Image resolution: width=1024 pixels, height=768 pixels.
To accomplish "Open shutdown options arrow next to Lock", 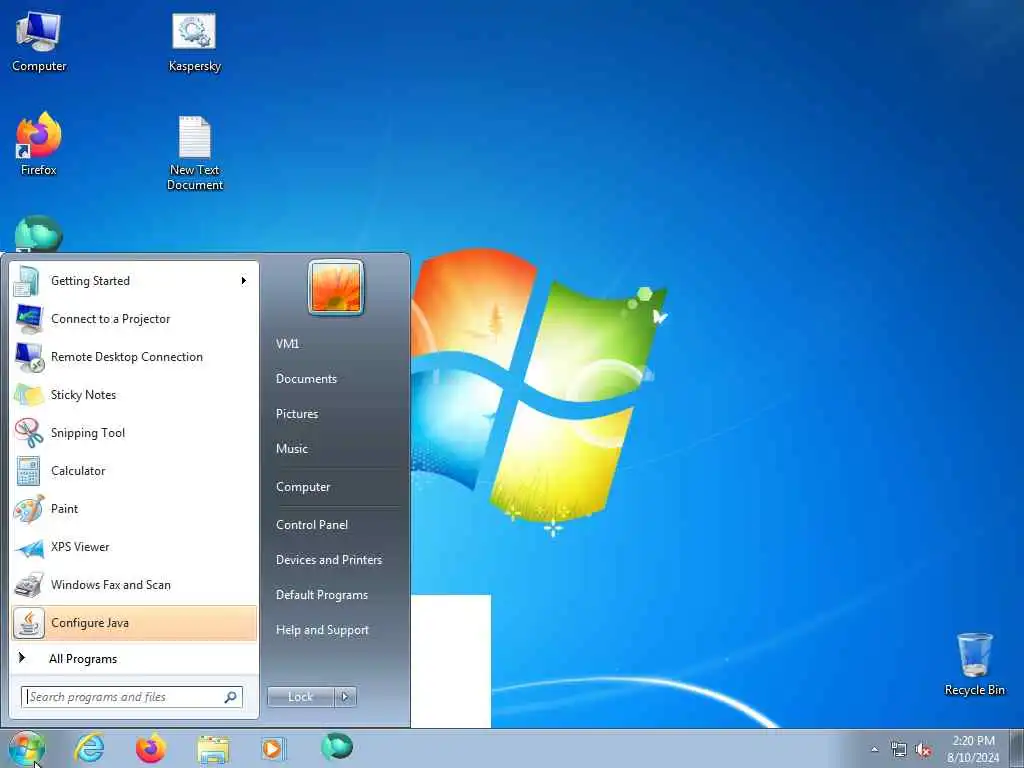I will (x=345, y=697).
